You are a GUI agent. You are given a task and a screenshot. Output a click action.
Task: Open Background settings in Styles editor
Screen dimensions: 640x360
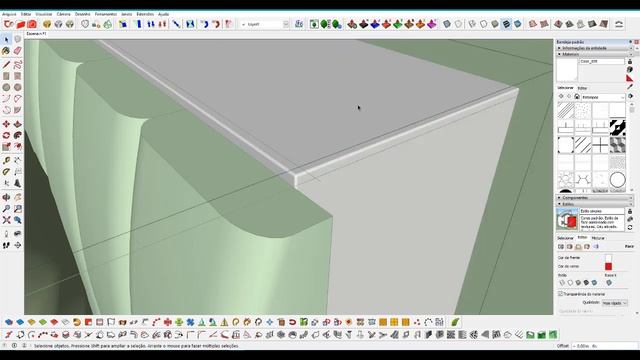578,247
